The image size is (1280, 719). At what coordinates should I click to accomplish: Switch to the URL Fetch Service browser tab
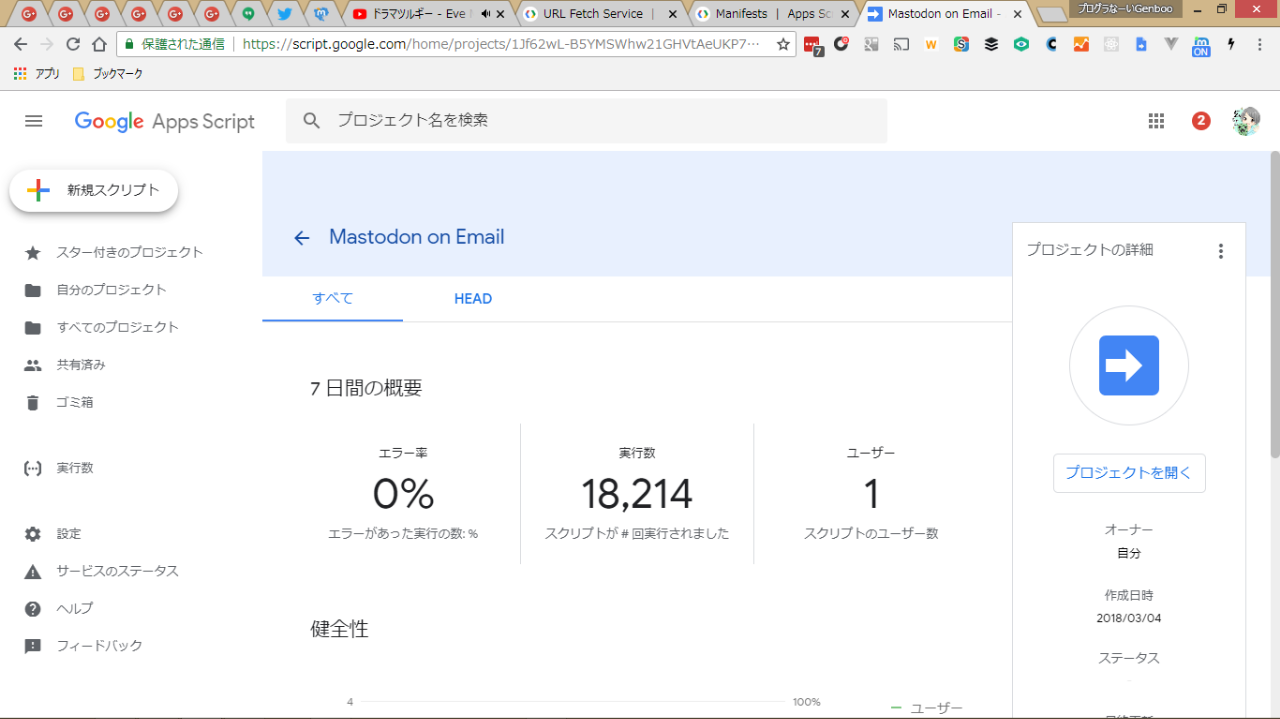[597, 14]
